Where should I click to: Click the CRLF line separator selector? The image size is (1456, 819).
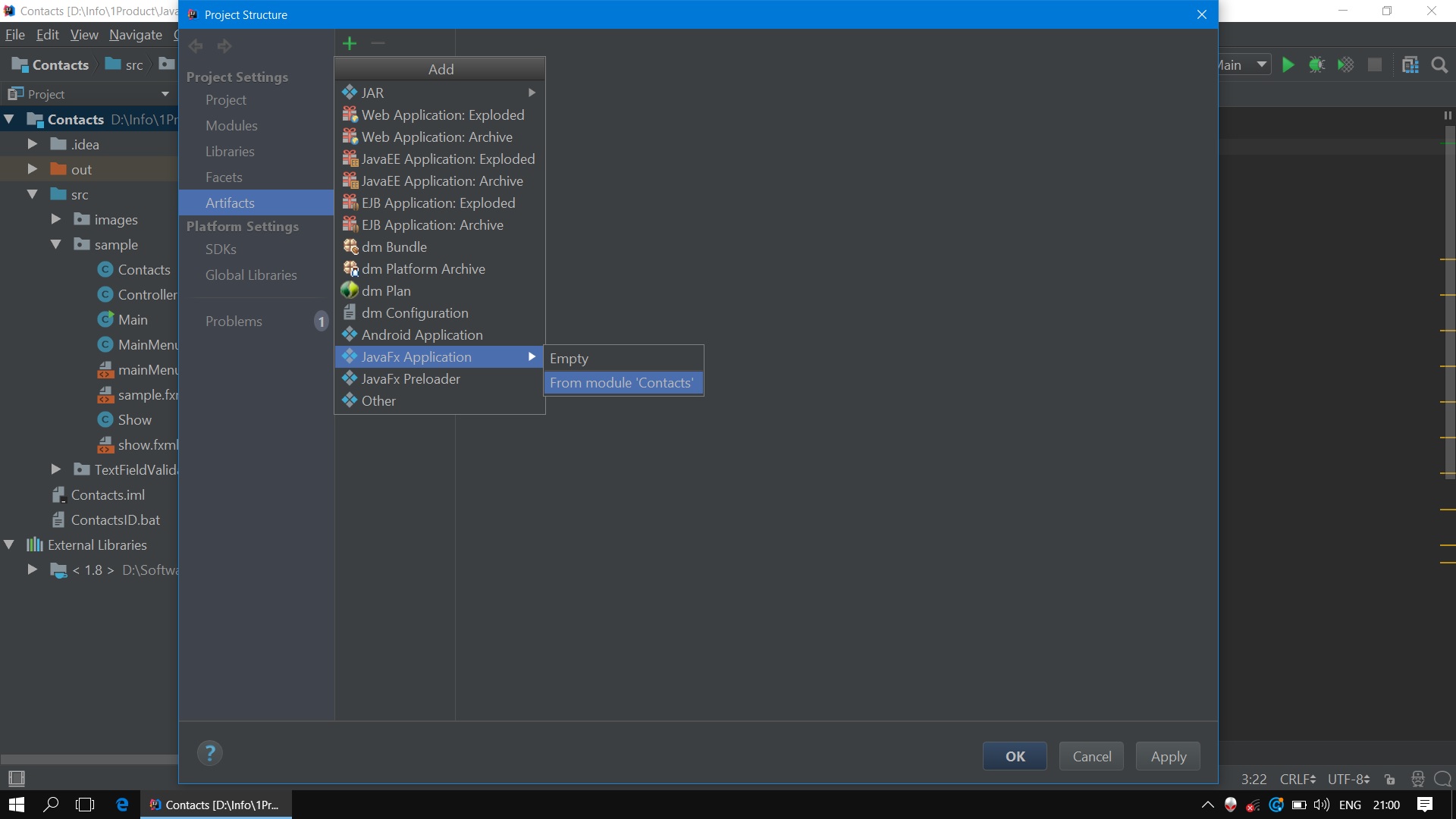click(x=1298, y=779)
